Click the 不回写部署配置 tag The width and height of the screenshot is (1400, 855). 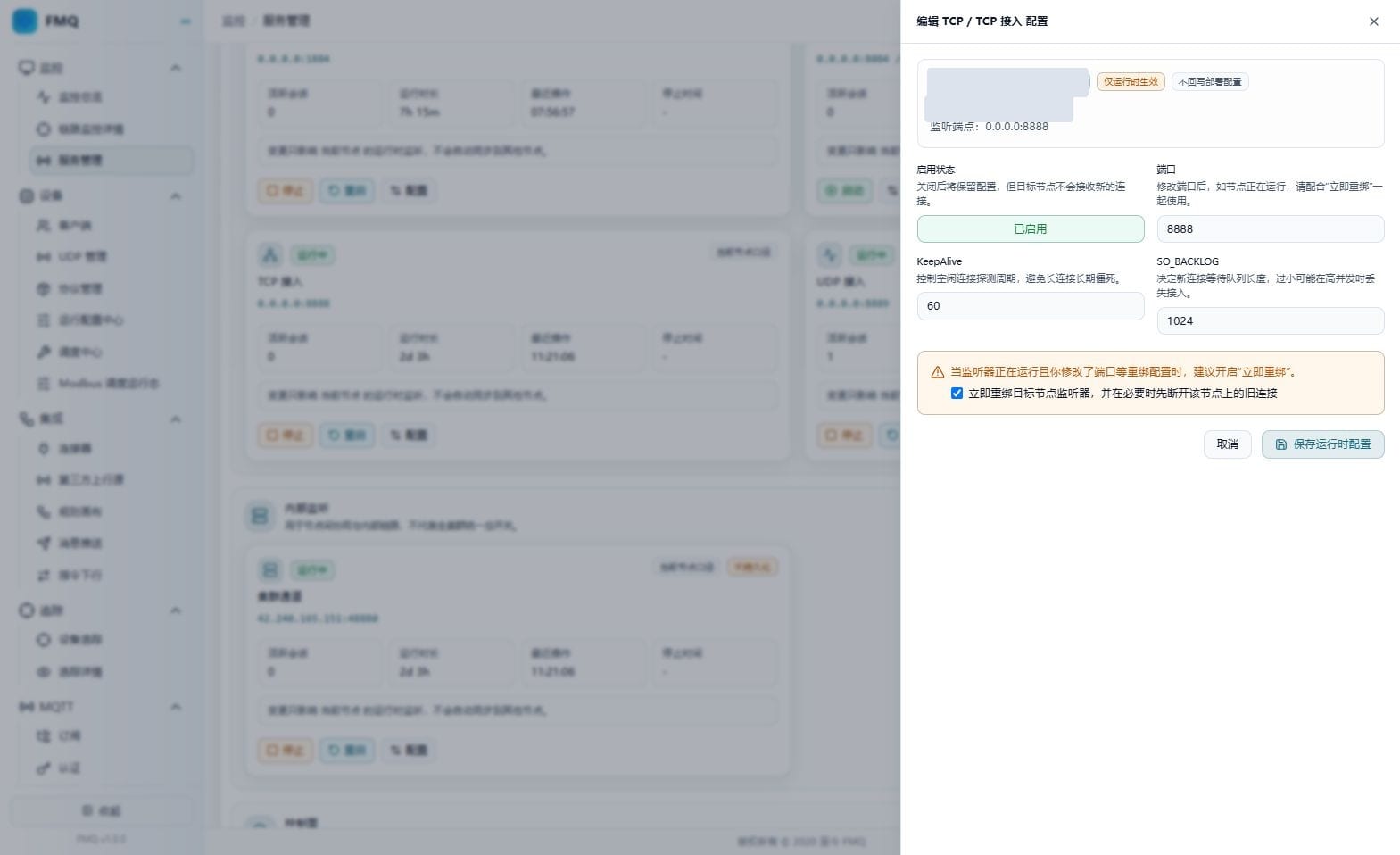[x=1209, y=81]
